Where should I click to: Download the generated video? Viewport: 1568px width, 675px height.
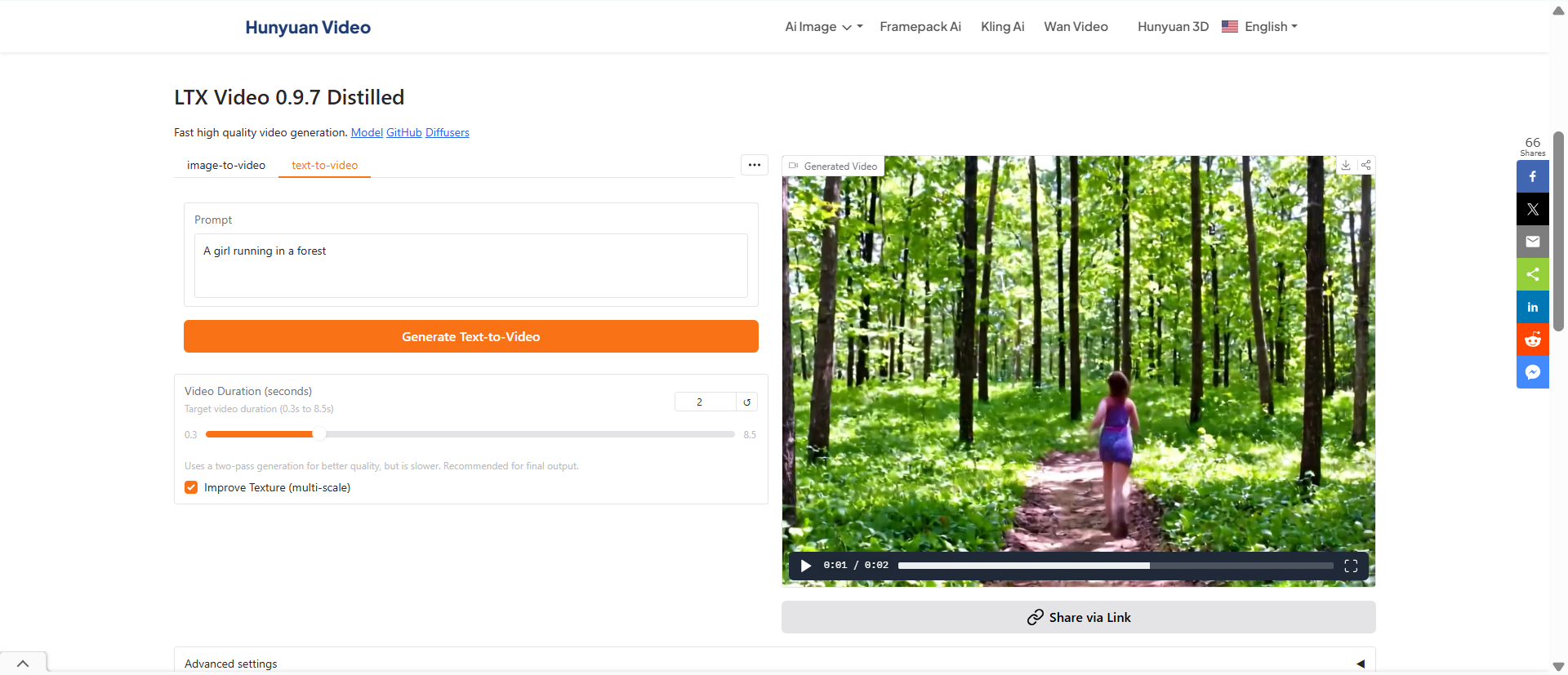1346,165
